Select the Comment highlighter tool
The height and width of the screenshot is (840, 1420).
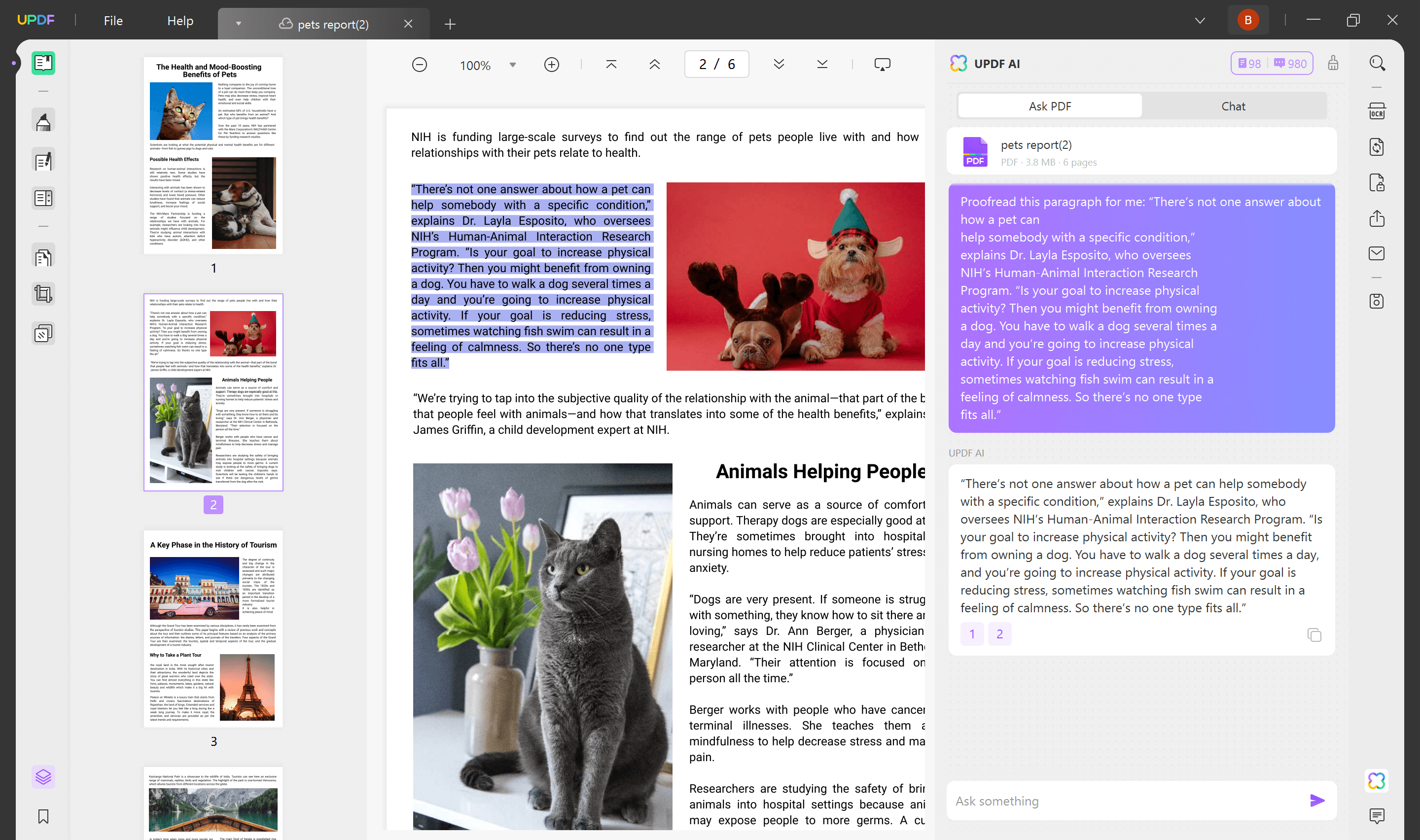[x=43, y=121]
